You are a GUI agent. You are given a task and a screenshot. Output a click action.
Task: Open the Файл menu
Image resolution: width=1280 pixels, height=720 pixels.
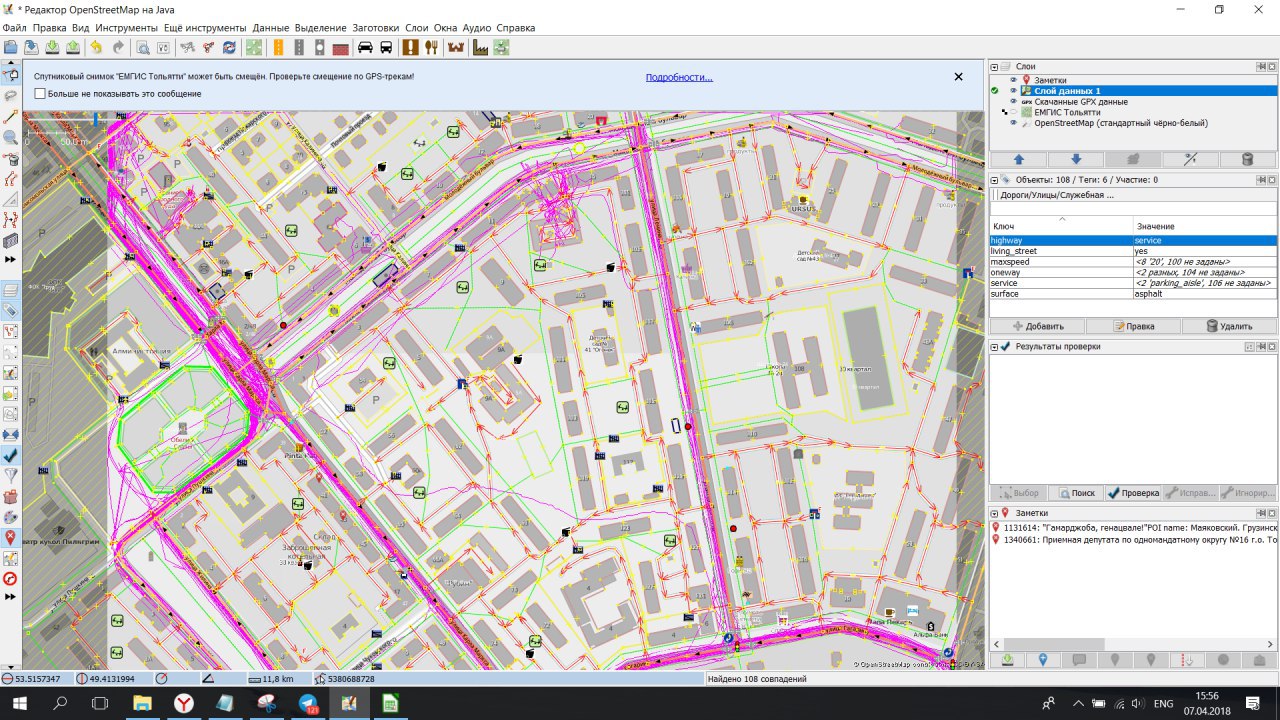[15, 28]
